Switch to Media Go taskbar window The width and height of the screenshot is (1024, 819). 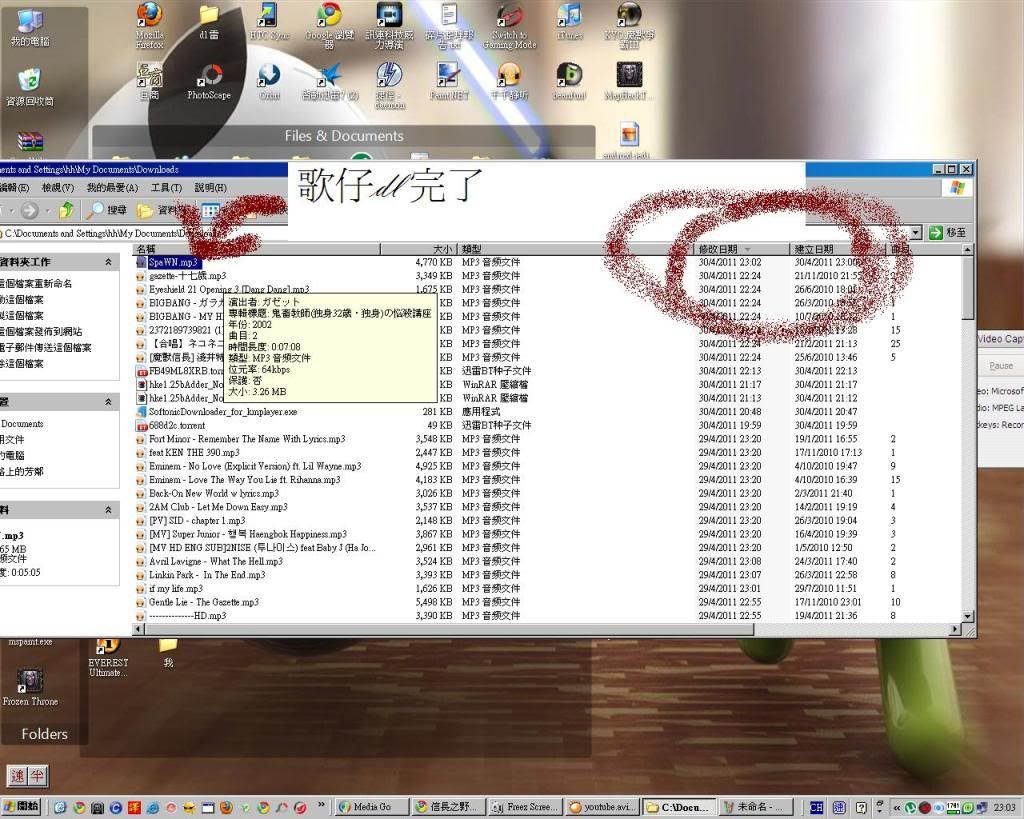click(x=370, y=807)
